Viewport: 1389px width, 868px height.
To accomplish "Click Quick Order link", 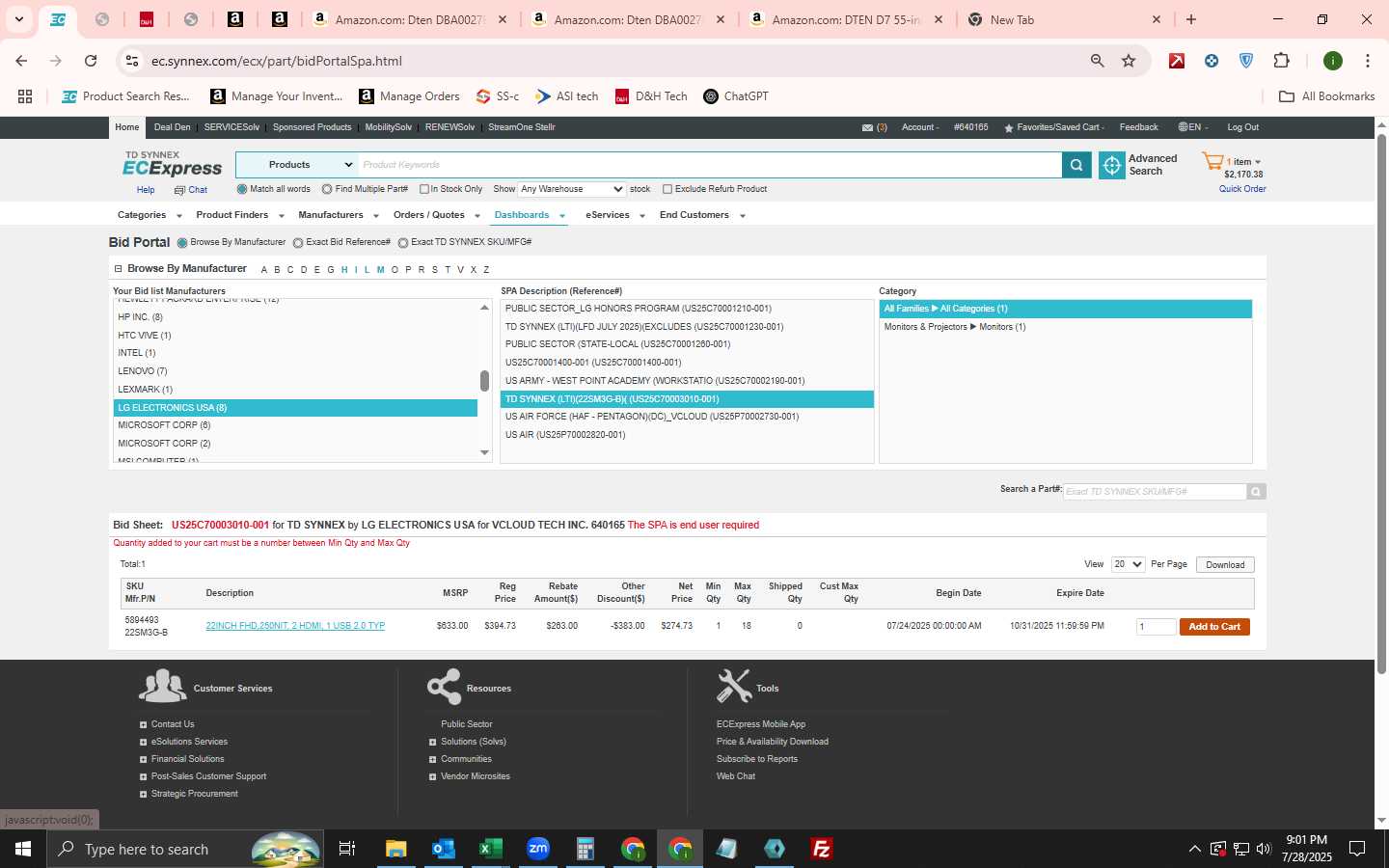I will pos(1242,189).
